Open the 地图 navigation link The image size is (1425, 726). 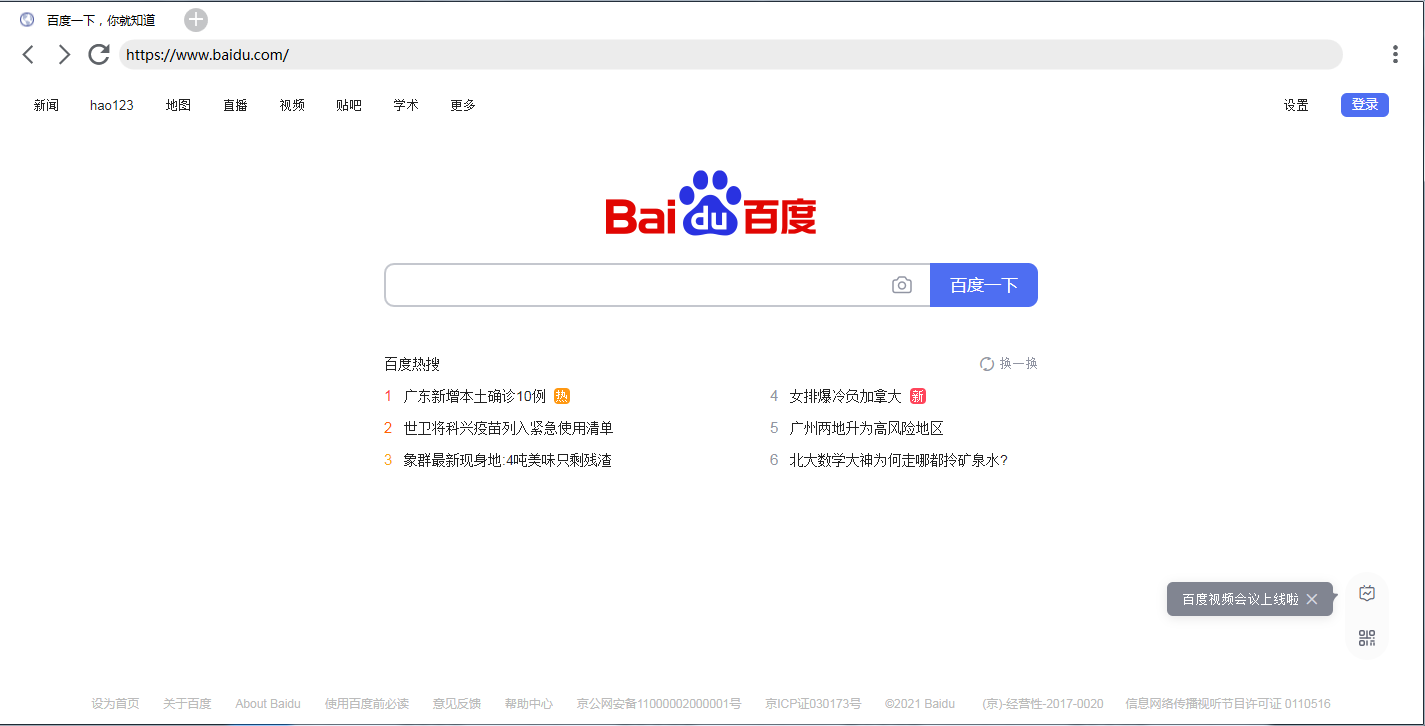tap(178, 105)
